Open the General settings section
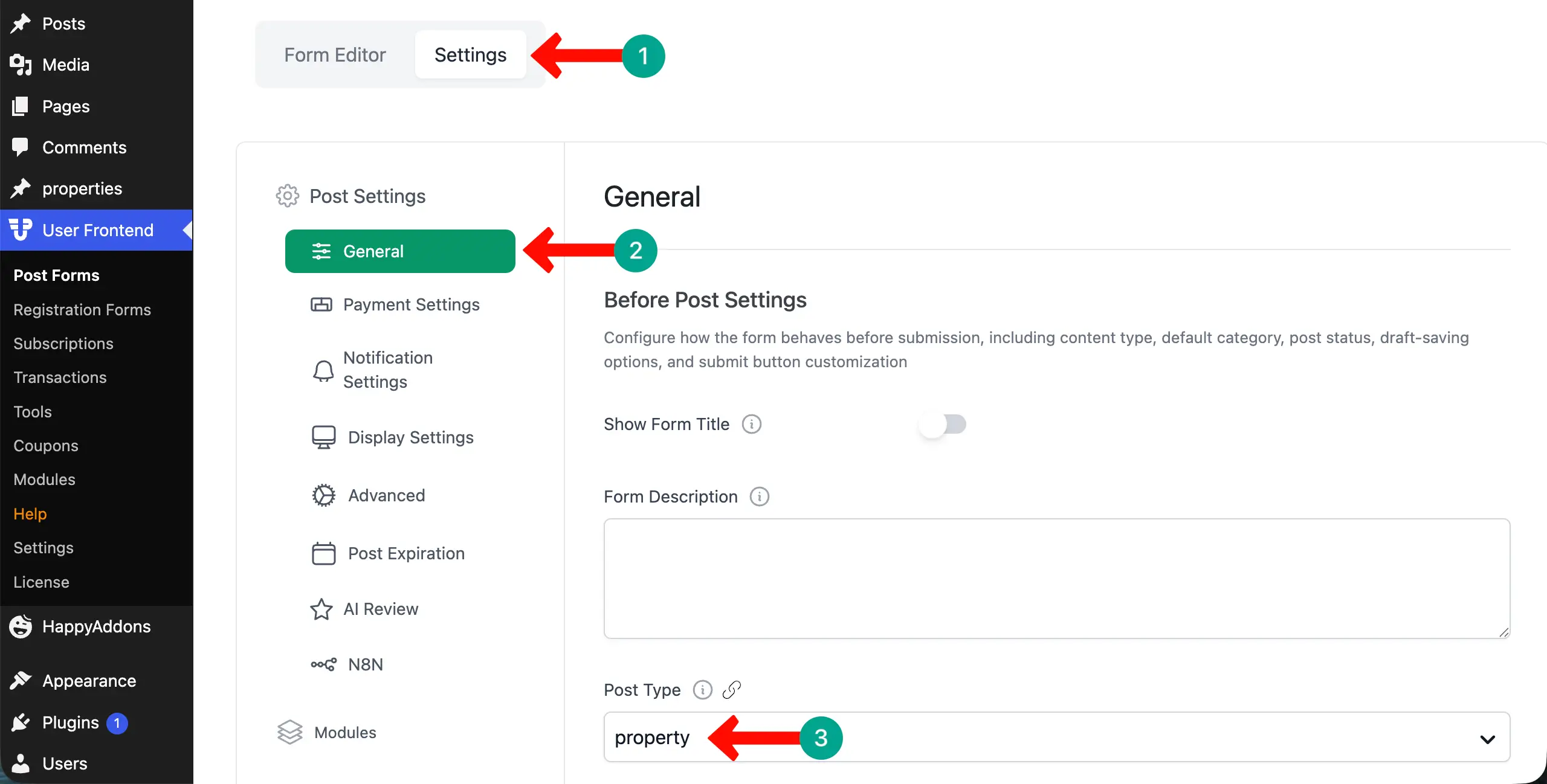Viewport: 1547px width, 784px height. (x=400, y=251)
